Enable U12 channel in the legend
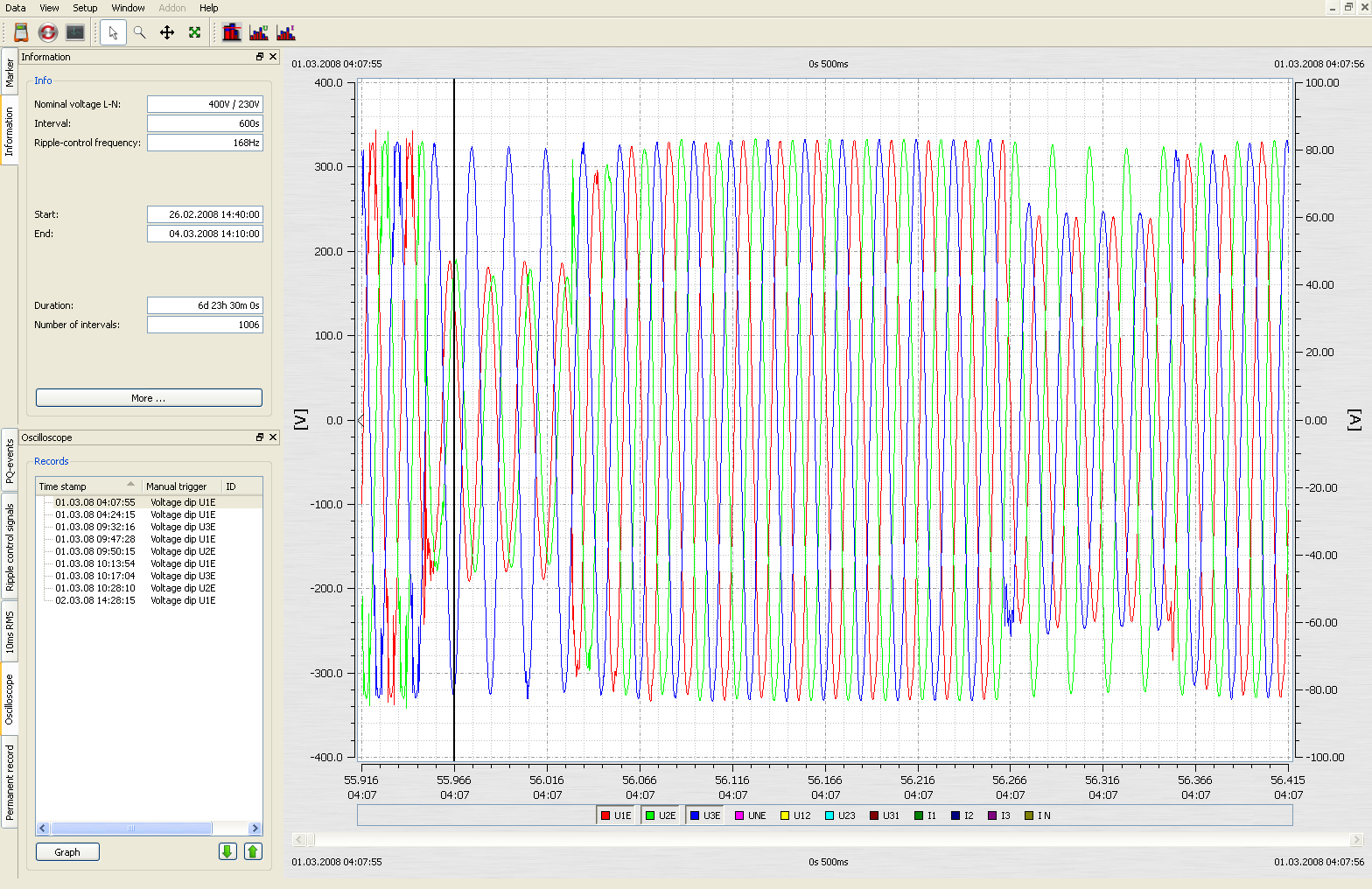 tap(796, 815)
